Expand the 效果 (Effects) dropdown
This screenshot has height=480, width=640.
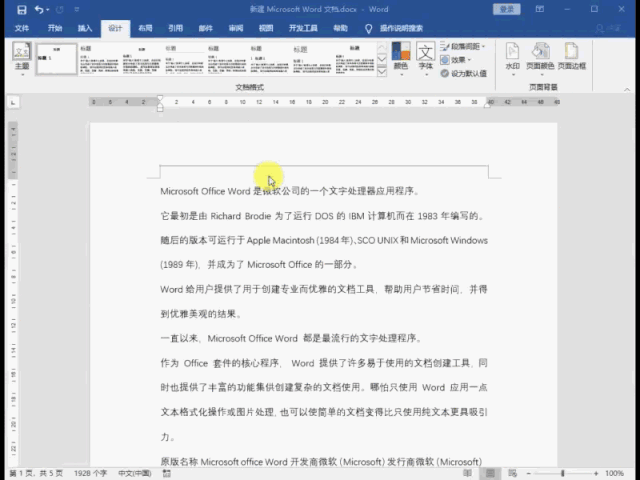click(464, 60)
